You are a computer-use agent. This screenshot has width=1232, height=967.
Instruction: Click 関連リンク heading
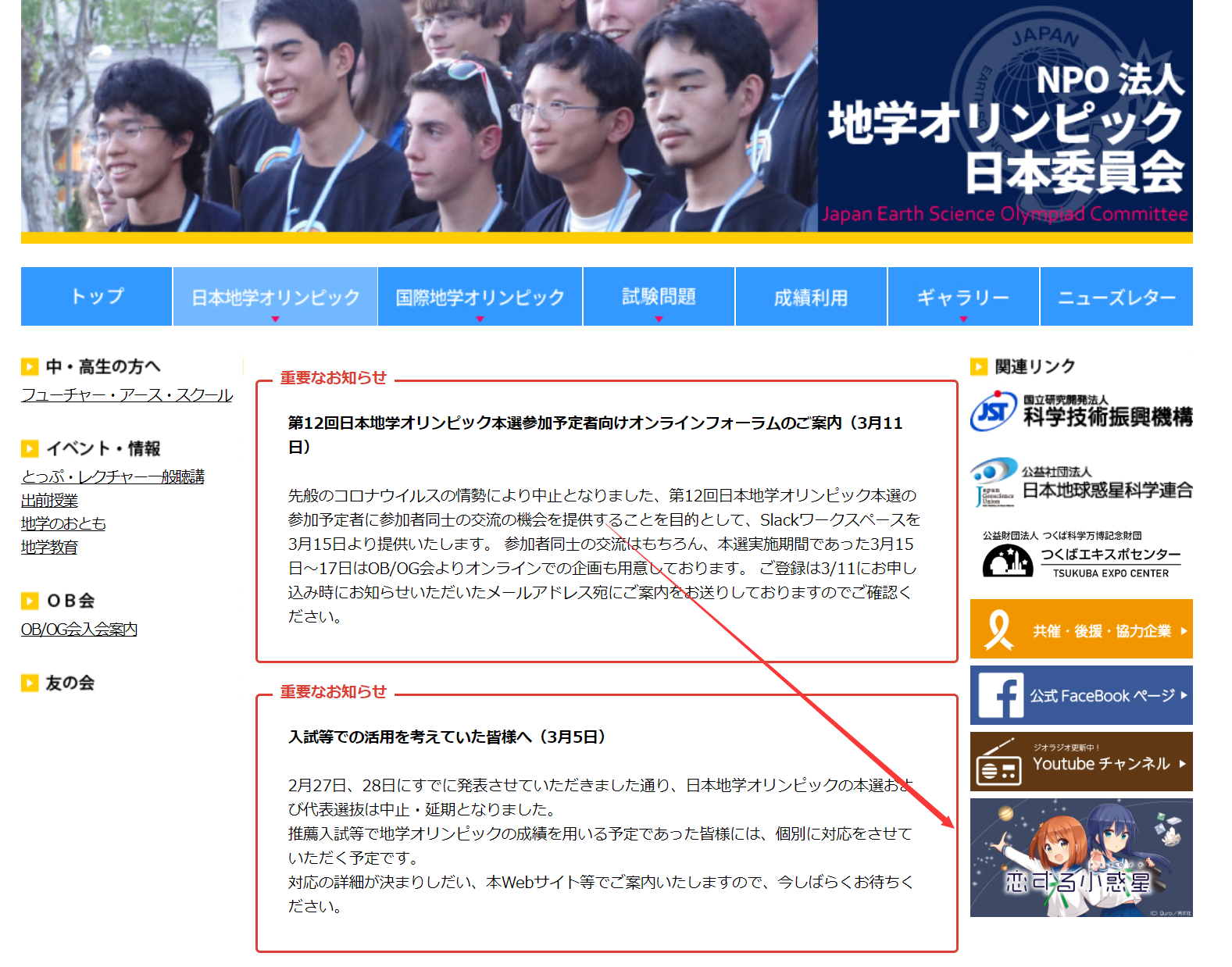click(1035, 366)
